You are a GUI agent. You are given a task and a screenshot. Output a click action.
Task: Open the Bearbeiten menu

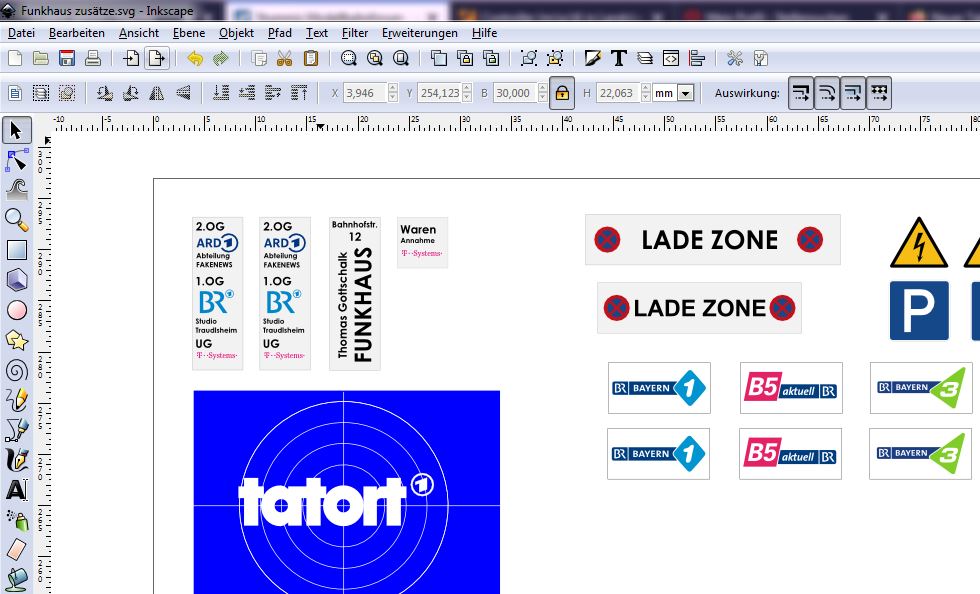(77, 33)
